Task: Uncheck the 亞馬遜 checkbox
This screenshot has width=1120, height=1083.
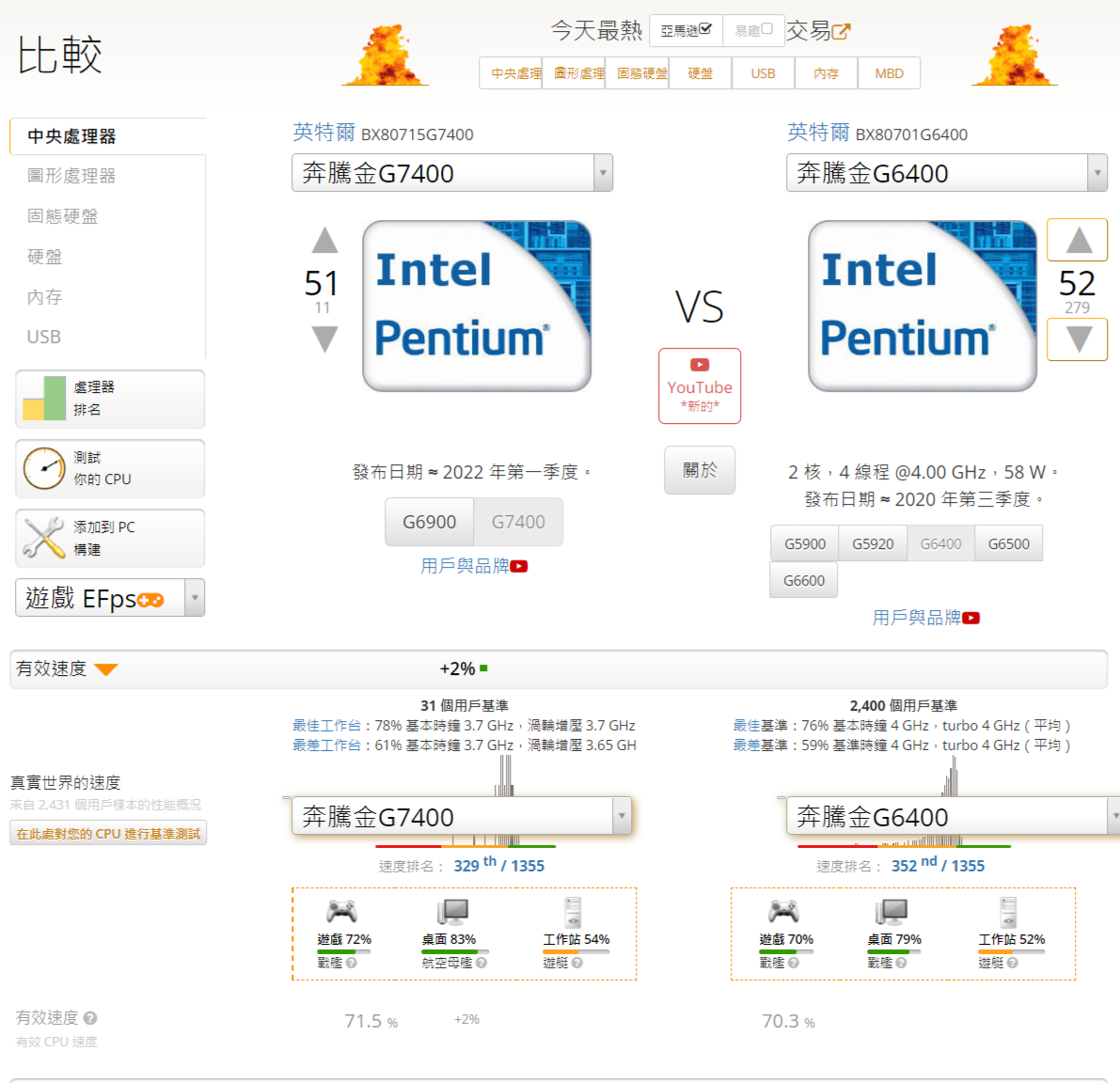Action: pyautogui.click(x=705, y=29)
